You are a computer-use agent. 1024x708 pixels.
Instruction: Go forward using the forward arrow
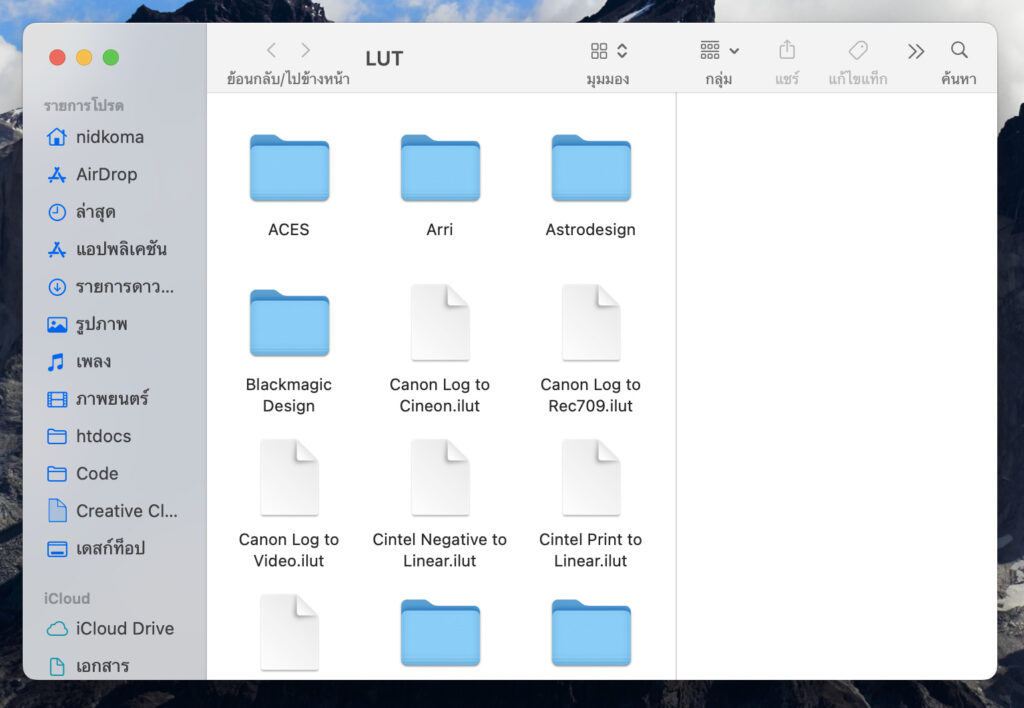(305, 50)
